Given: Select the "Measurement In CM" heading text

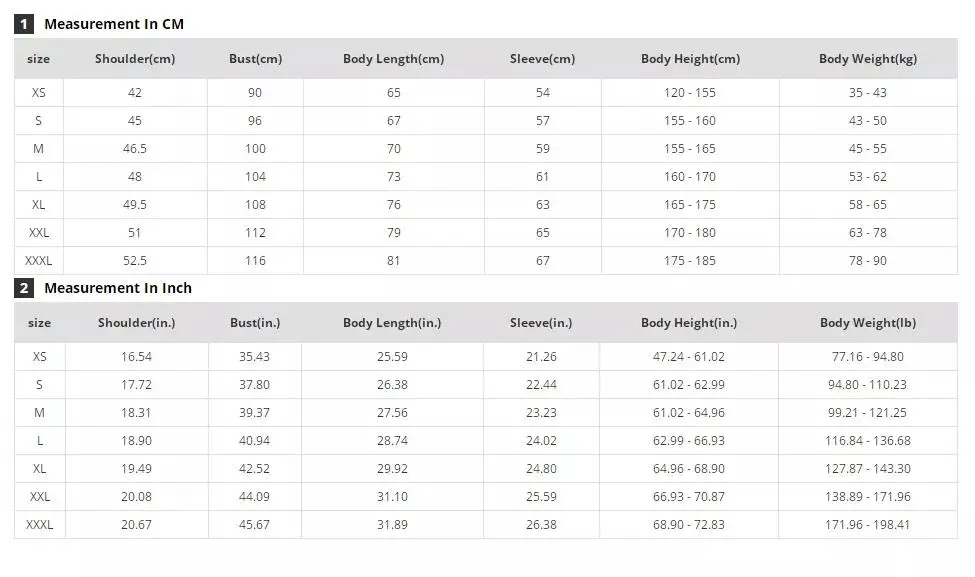Looking at the screenshot, I should [114, 24].
